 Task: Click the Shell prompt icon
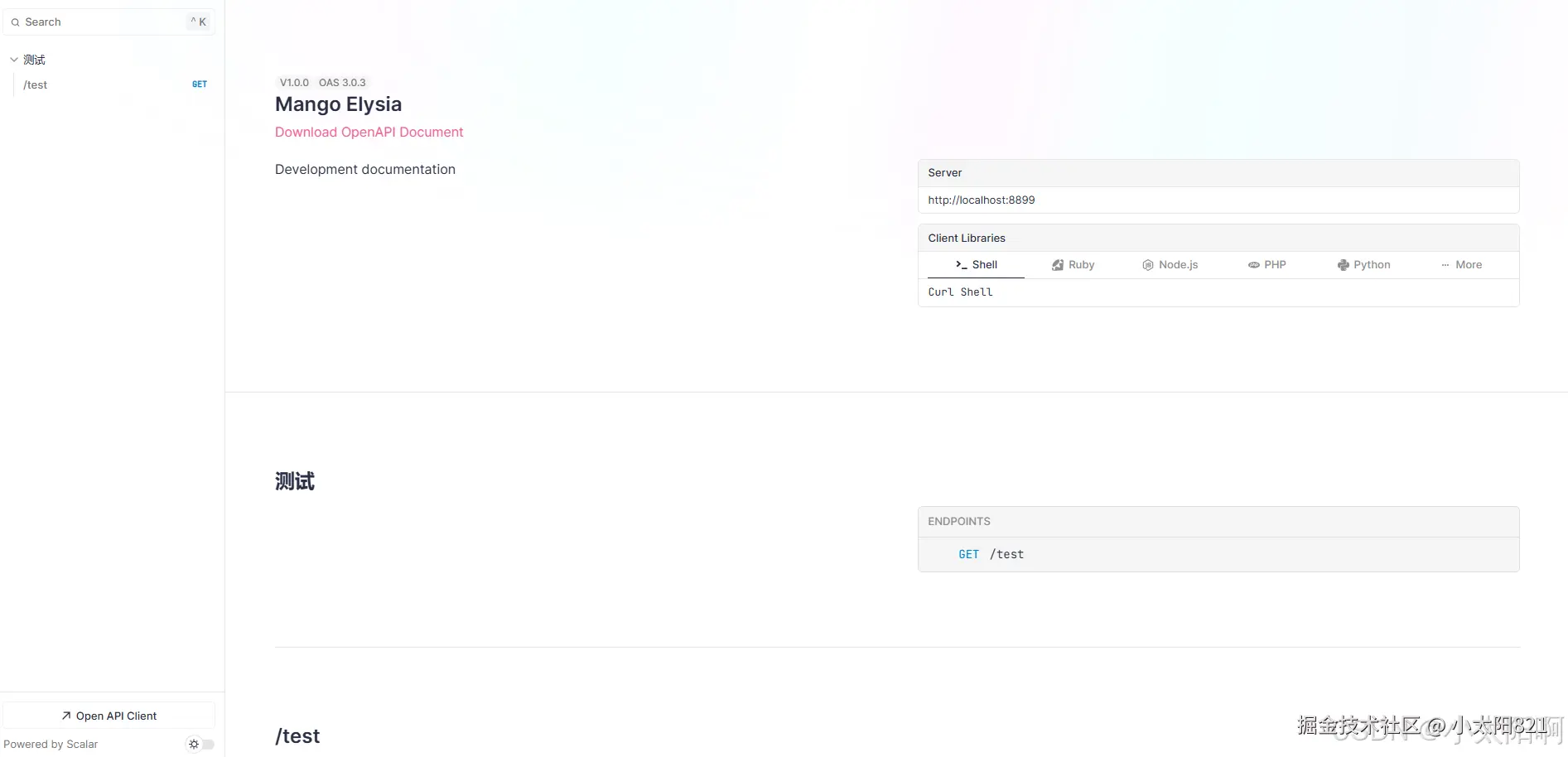pyautogui.click(x=962, y=265)
